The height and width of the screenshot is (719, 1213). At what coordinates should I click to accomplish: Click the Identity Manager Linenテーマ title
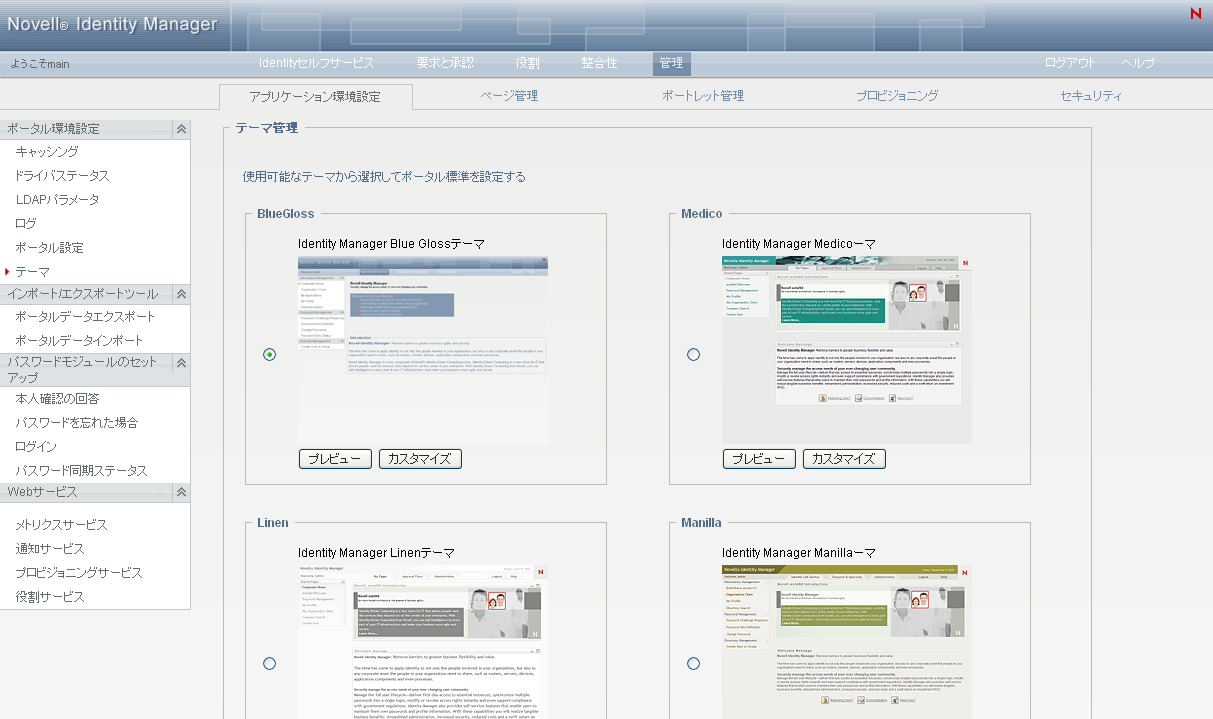[x=376, y=553]
